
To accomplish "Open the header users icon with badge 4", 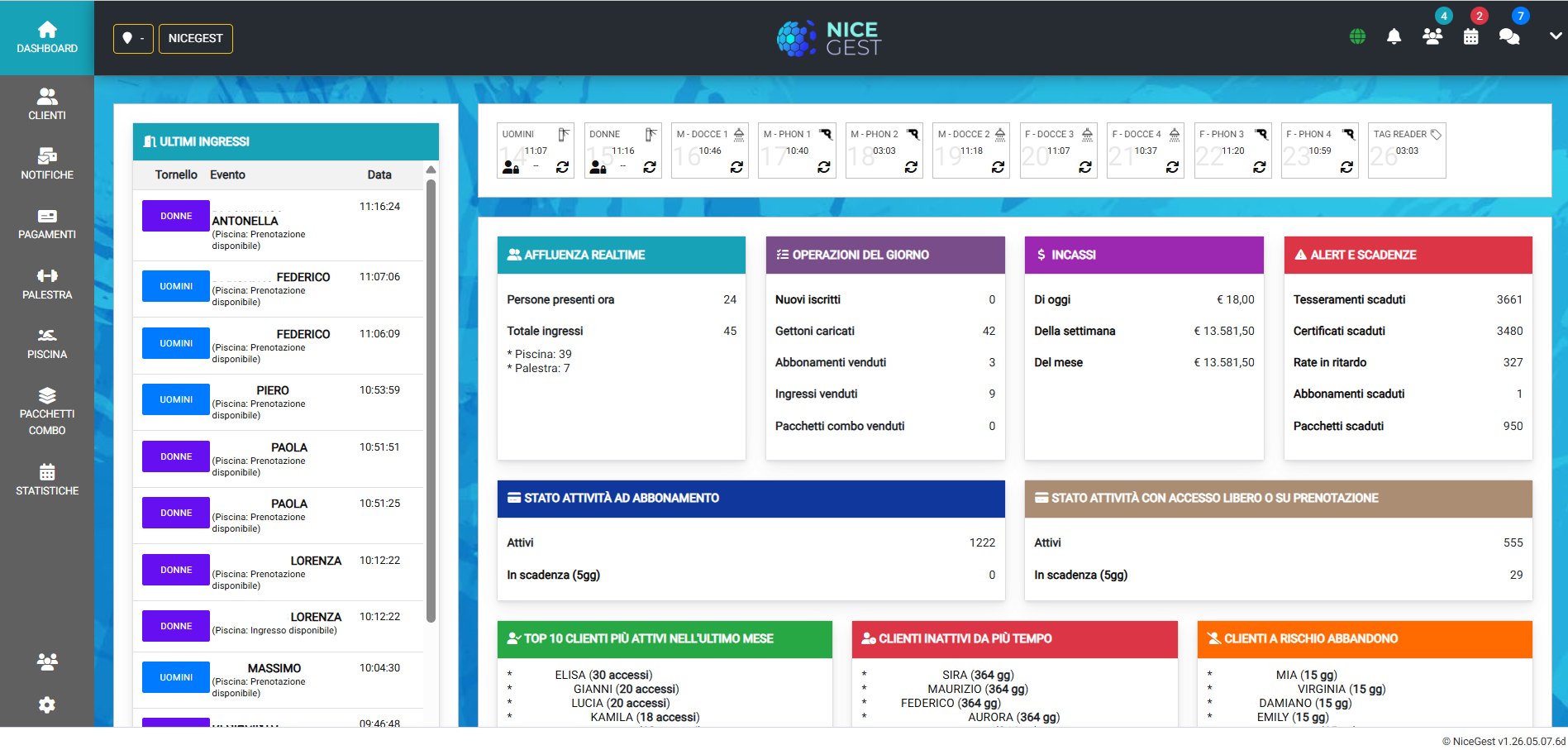I will (x=1432, y=36).
